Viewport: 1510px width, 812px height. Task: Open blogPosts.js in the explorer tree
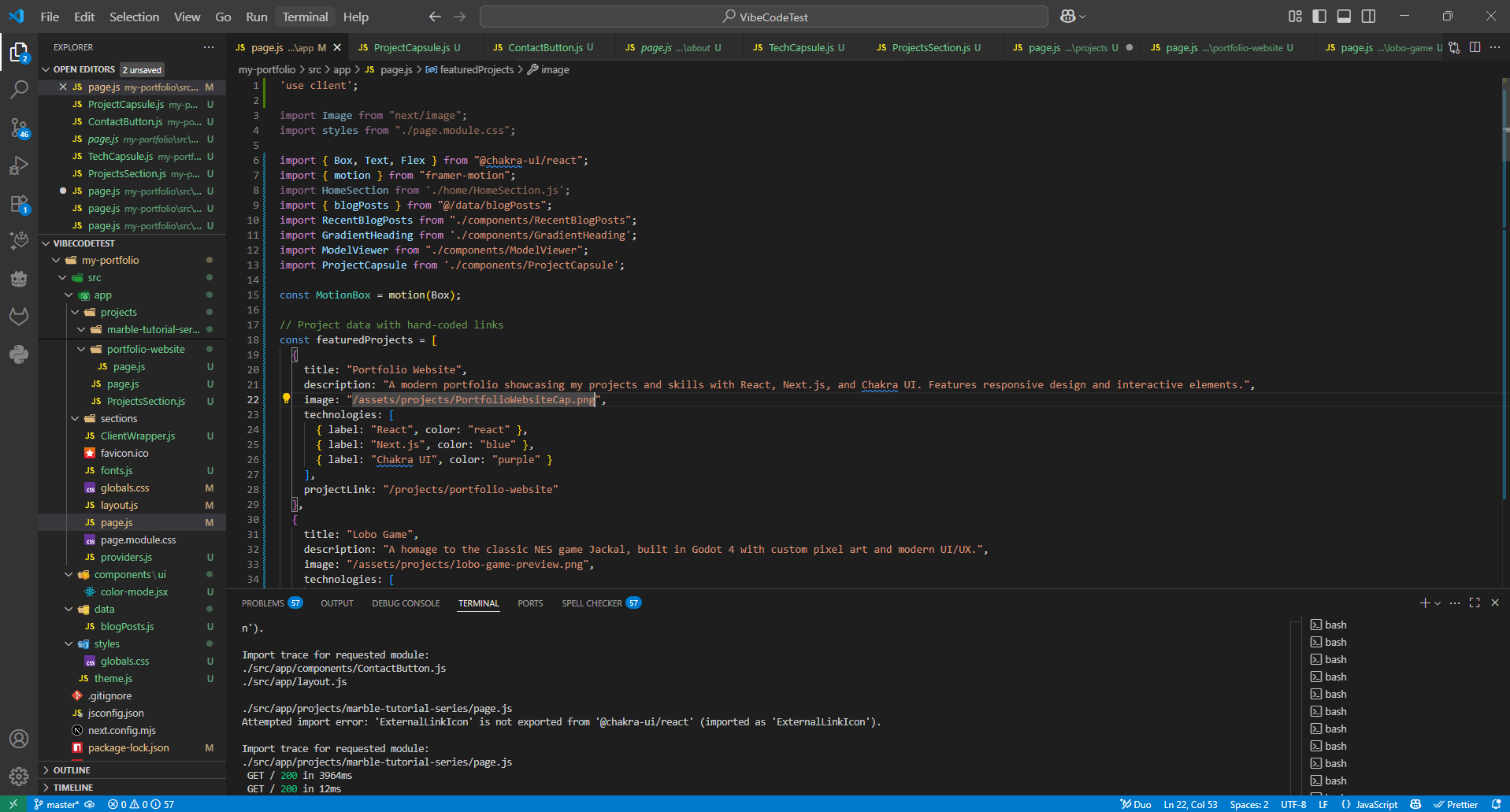pyautogui.click(x=127, y=626)
